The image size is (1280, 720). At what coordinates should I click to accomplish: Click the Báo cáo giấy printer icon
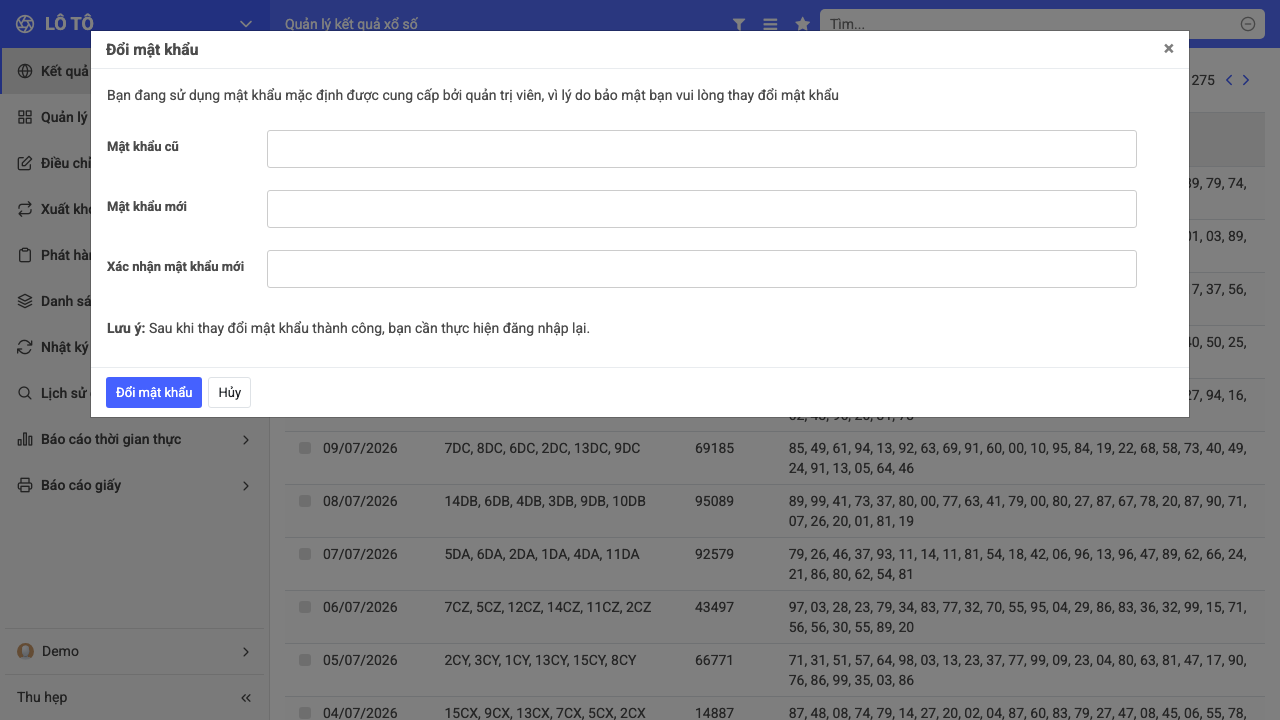point(25,485)
